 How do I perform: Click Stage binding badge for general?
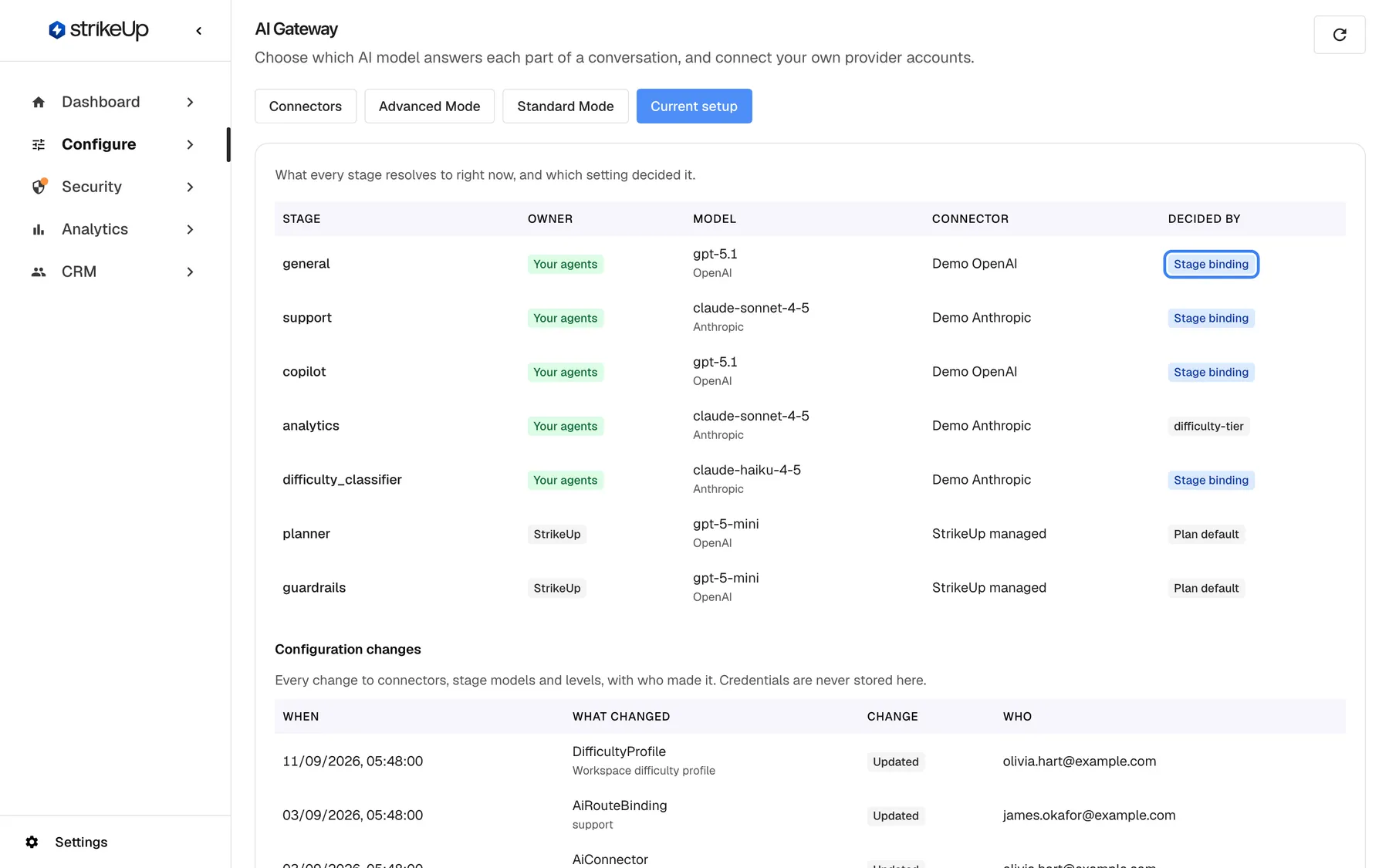[1211, 264]
